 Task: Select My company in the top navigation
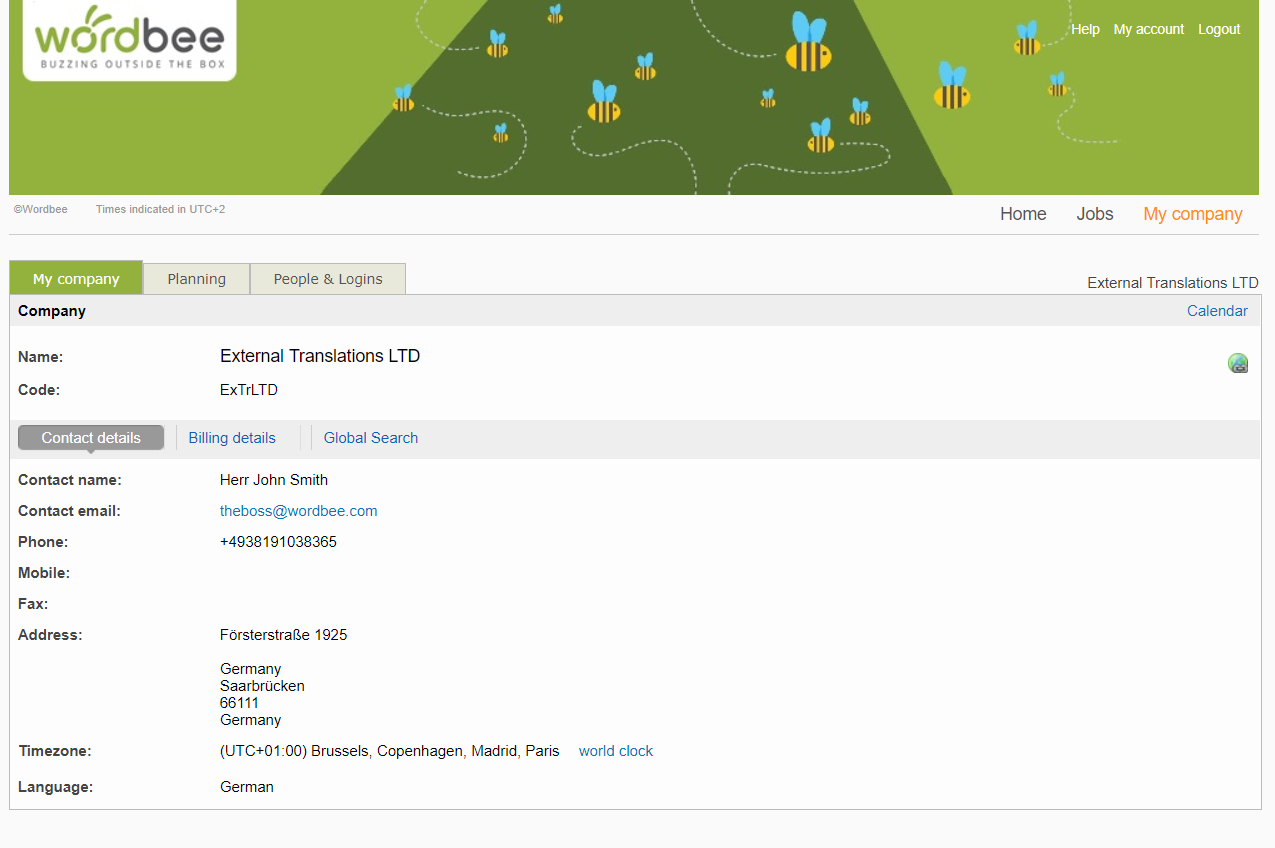click(x=1192, y=214)
